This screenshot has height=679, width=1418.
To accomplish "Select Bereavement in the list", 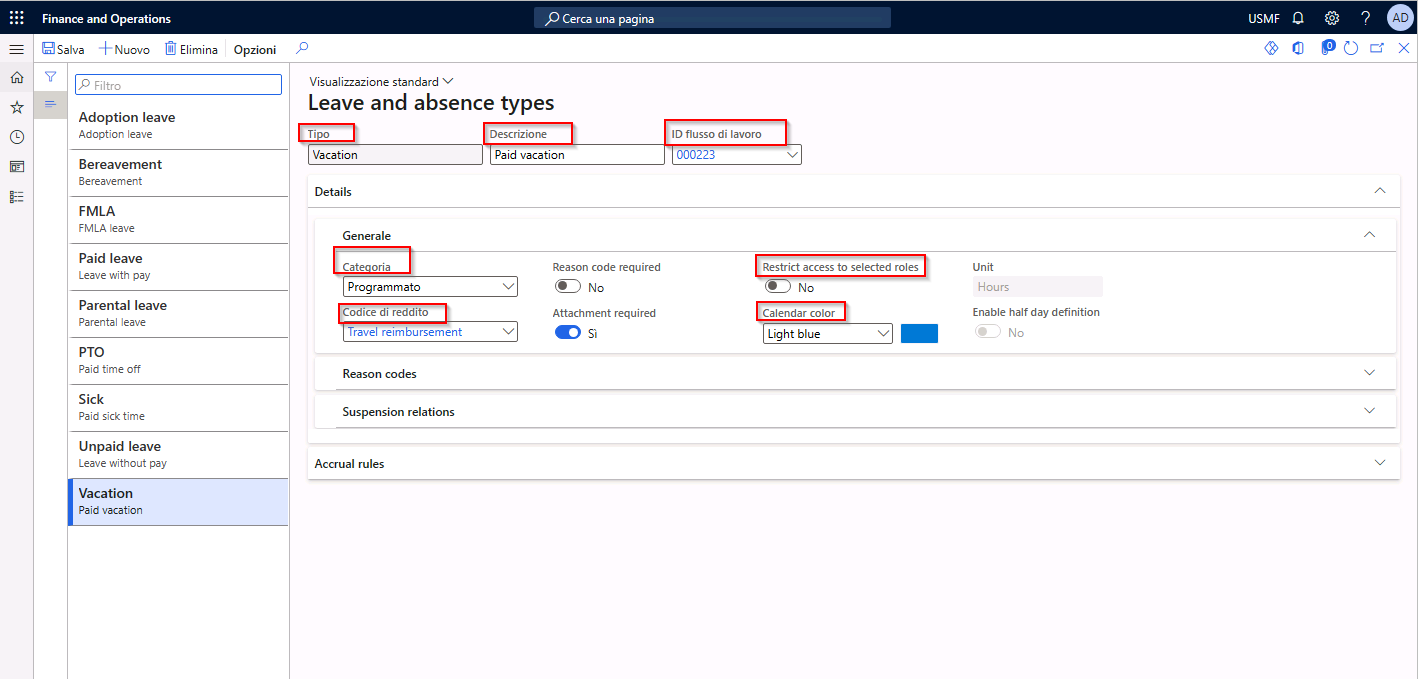I will click(x=178, y=173).
